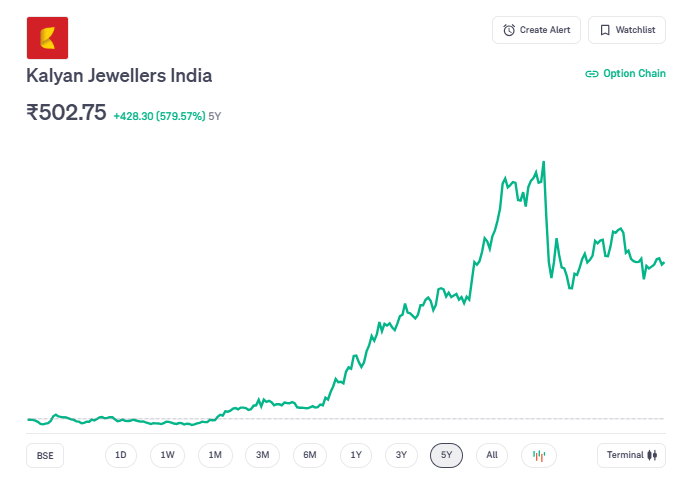The width and height of the screenshot is (685, 496).
Task: Open the Terminal view button
Action: pyautogui.click(x=631, y=455)
